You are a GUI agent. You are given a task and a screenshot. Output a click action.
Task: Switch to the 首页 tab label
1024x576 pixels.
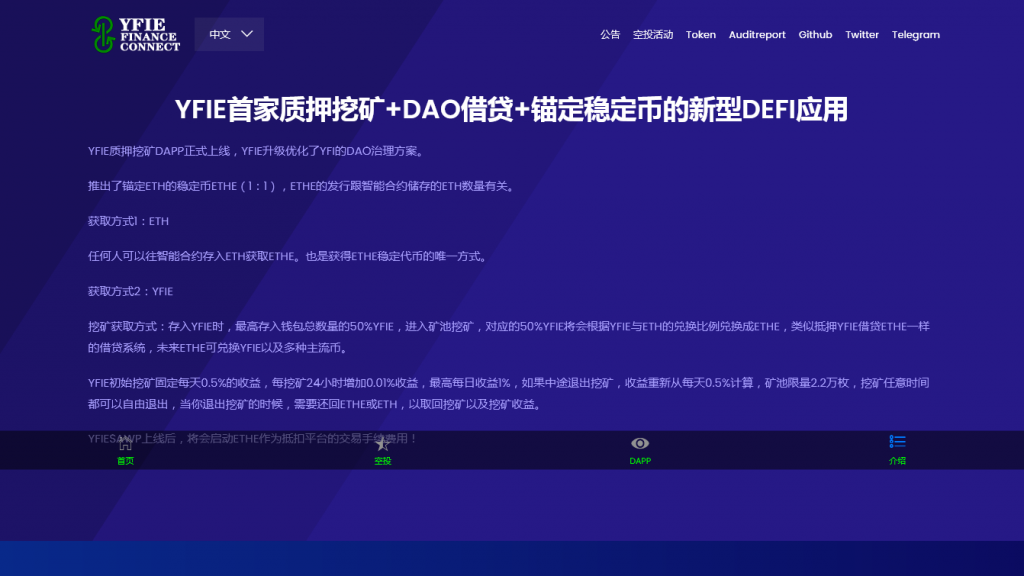point(125,461)
